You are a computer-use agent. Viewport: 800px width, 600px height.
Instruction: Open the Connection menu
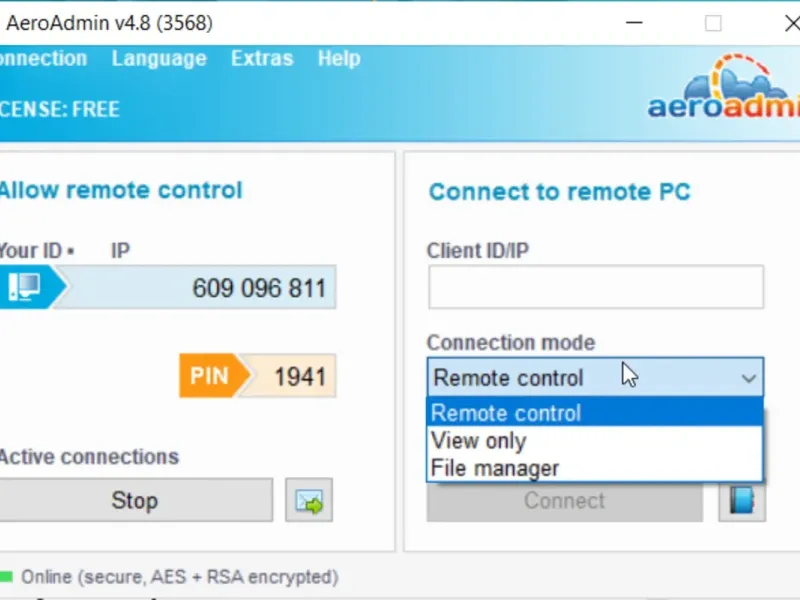click(43, 59)
